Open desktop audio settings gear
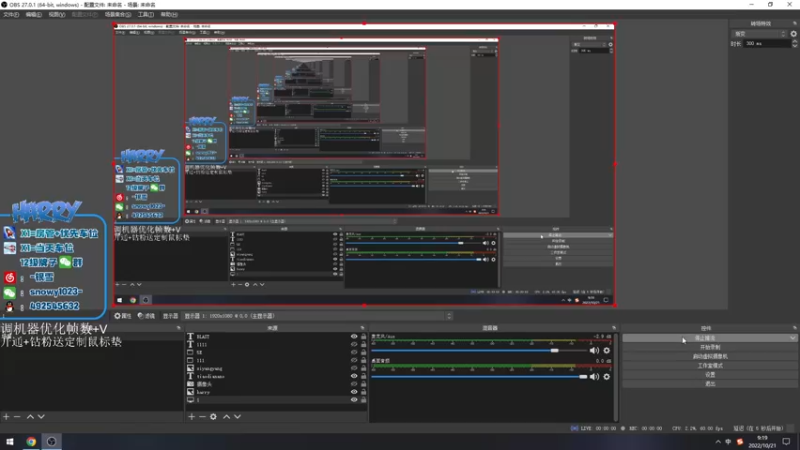 (x=607, y=377)
